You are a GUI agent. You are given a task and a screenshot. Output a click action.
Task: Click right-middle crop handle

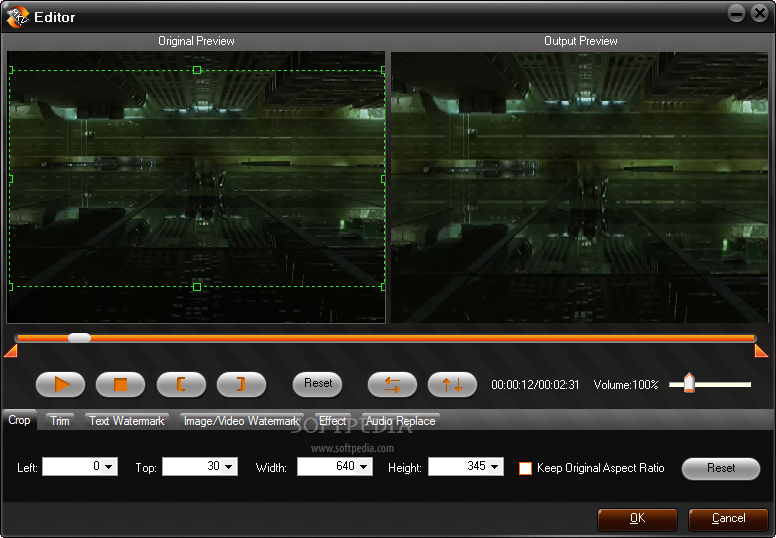(383, 179)
